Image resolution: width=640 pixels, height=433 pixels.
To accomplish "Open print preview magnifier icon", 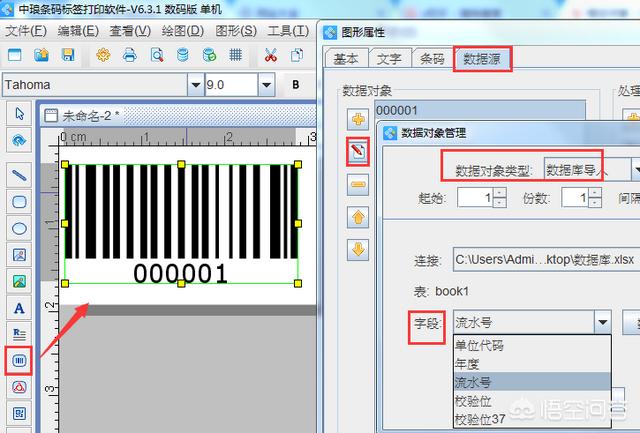I will pyautogui.click(x=157, y=55).
